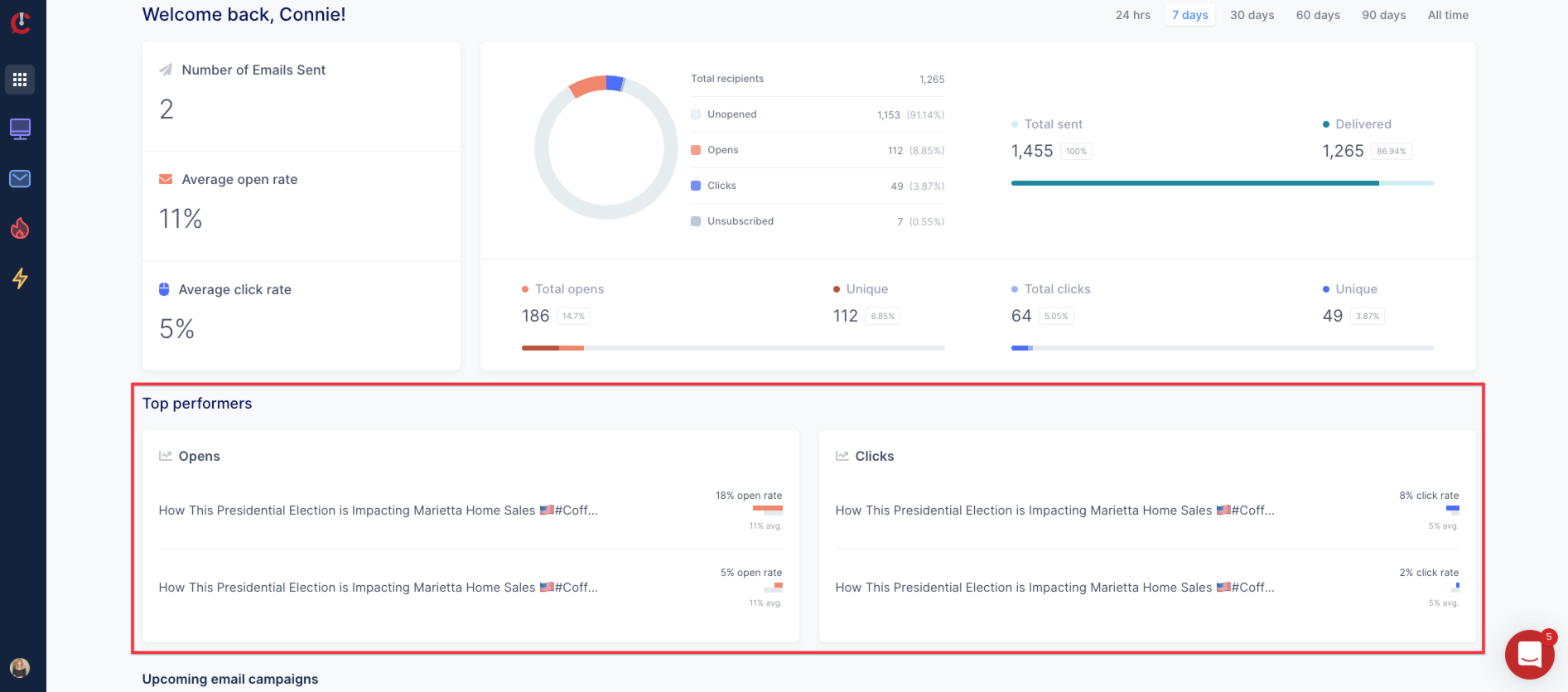Open the email envelope sidebar icon
This screenshot has width=1568, height=692.
coord(20,179)
